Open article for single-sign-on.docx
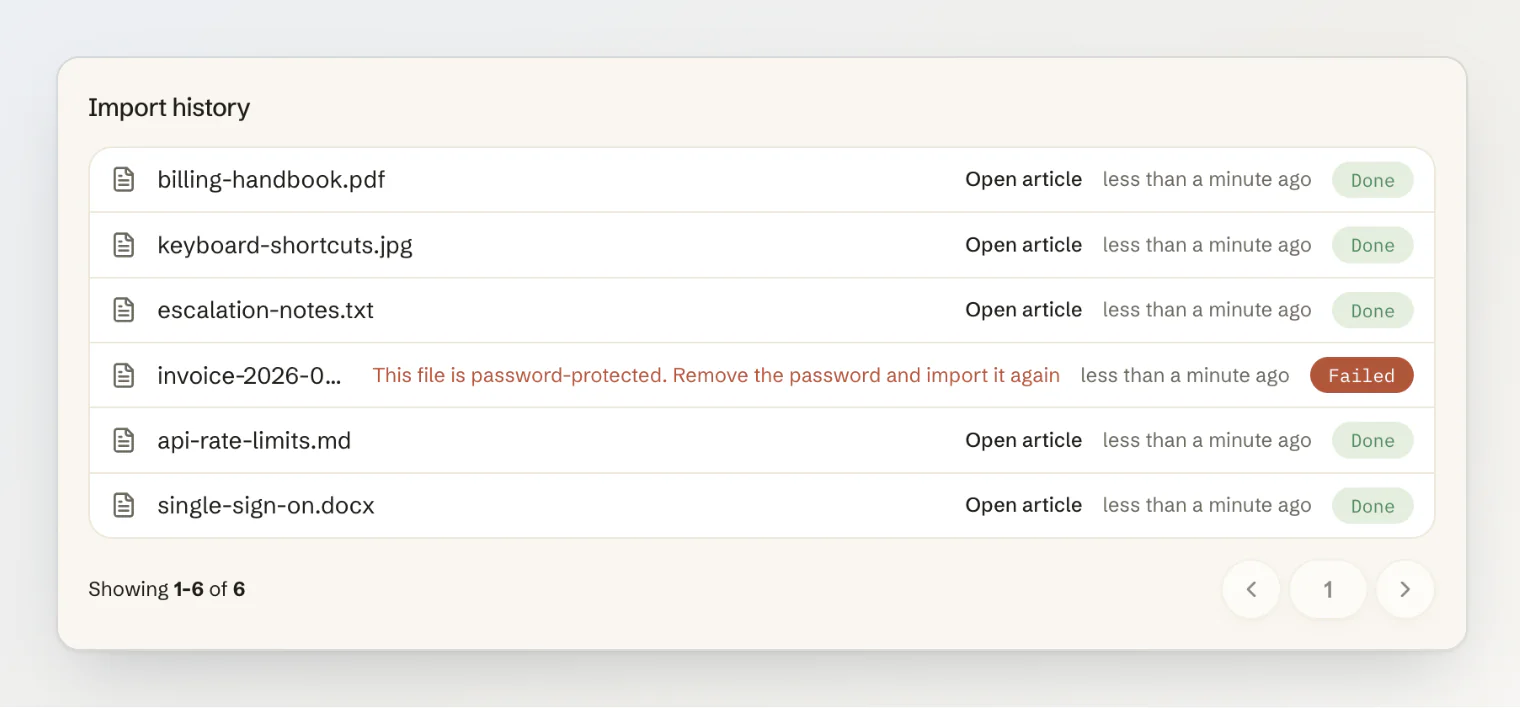 [1023, 505]
